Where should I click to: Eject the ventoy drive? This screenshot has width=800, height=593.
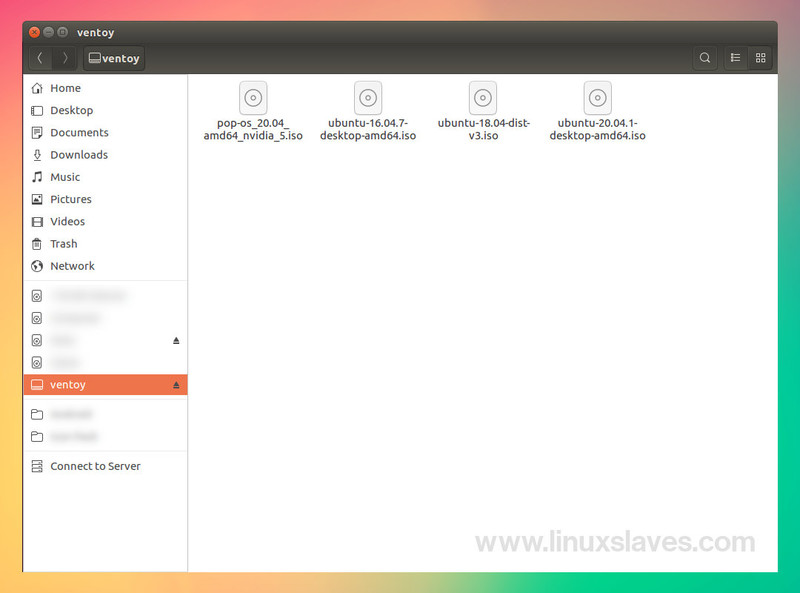pos(176,385)
